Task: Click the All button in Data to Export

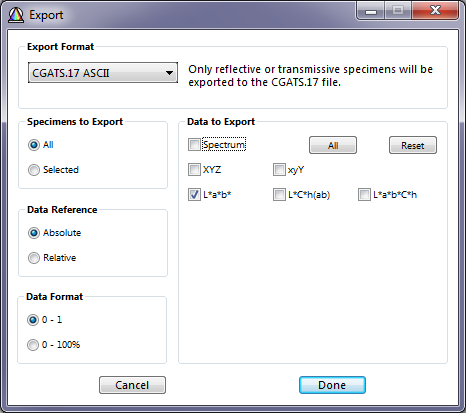Action: pyautogui.click(x=333, y=145)
